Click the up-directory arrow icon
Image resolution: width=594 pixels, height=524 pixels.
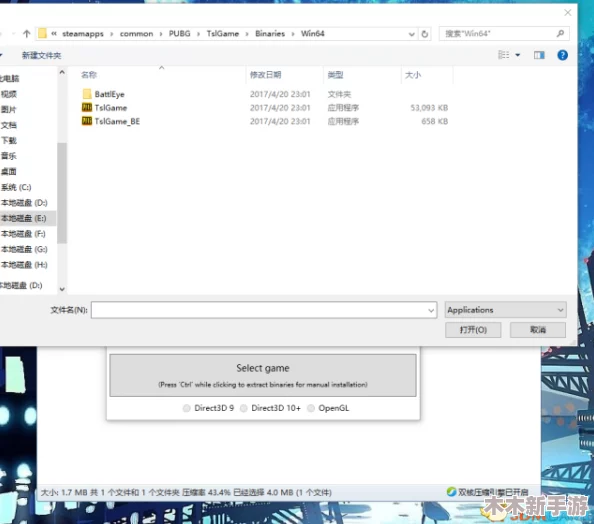[x=26, y=34]
